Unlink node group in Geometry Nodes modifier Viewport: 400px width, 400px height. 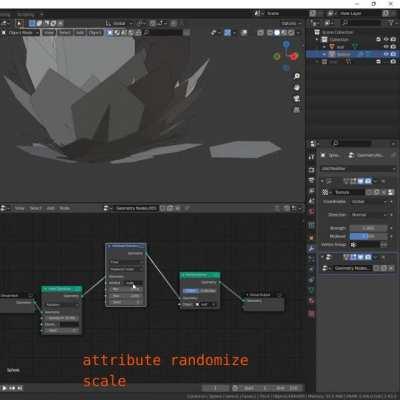pos(391,268)
